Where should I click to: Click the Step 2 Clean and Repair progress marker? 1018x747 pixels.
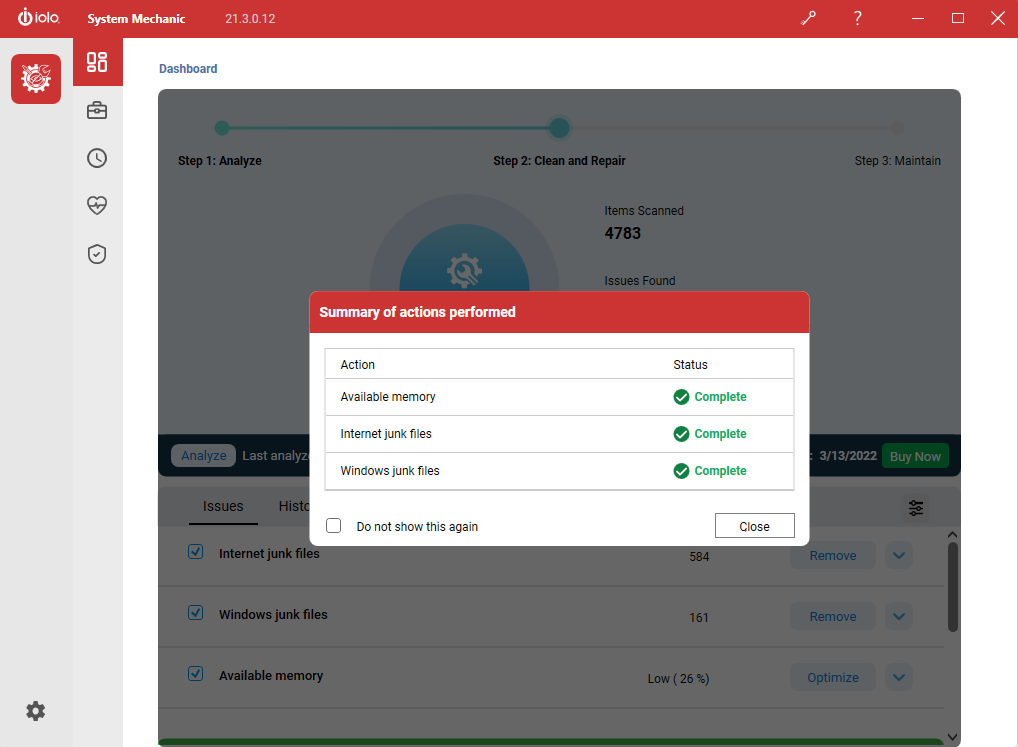(x=559, y=128)
